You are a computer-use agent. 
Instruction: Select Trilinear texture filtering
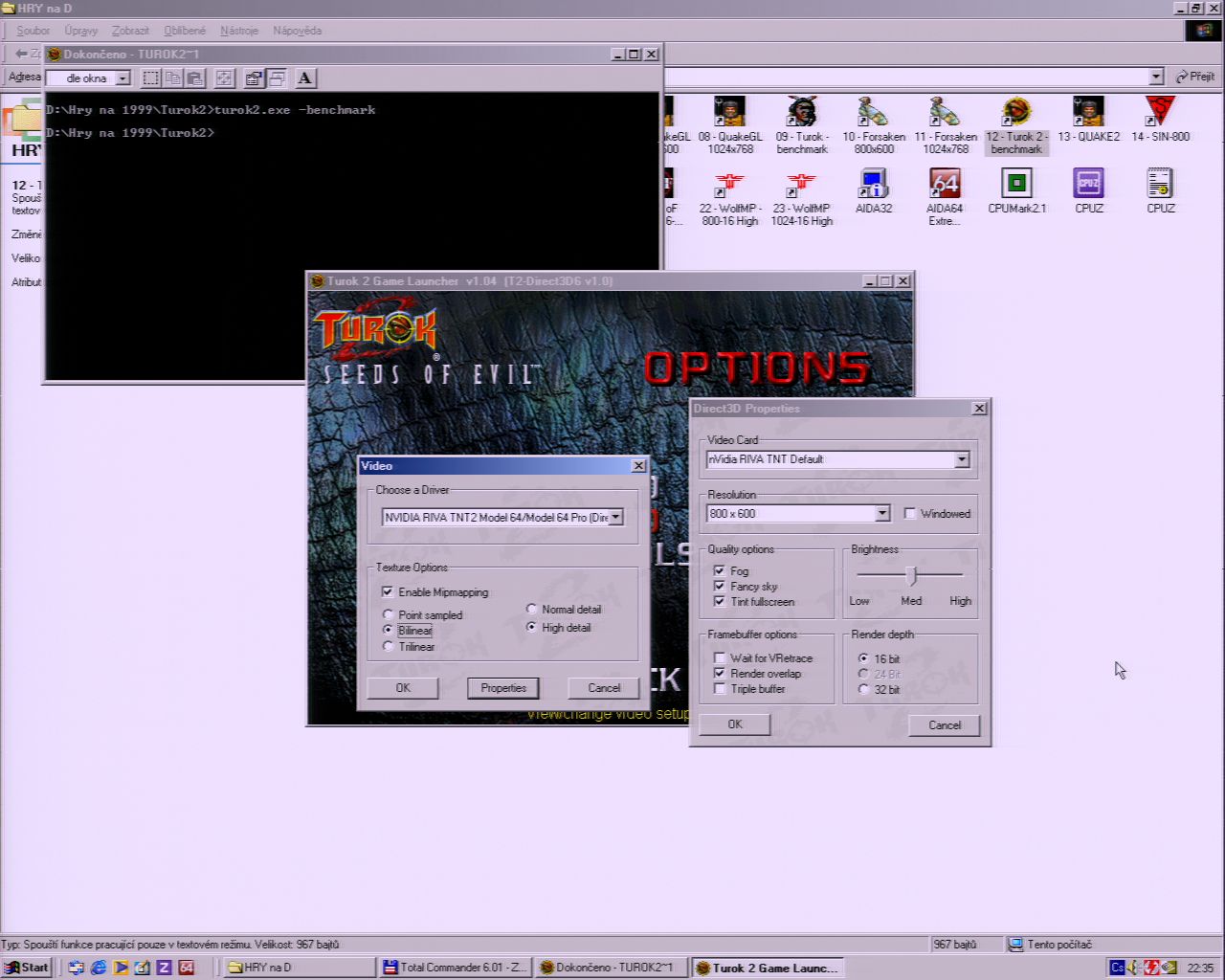click(x=388, y=646)
